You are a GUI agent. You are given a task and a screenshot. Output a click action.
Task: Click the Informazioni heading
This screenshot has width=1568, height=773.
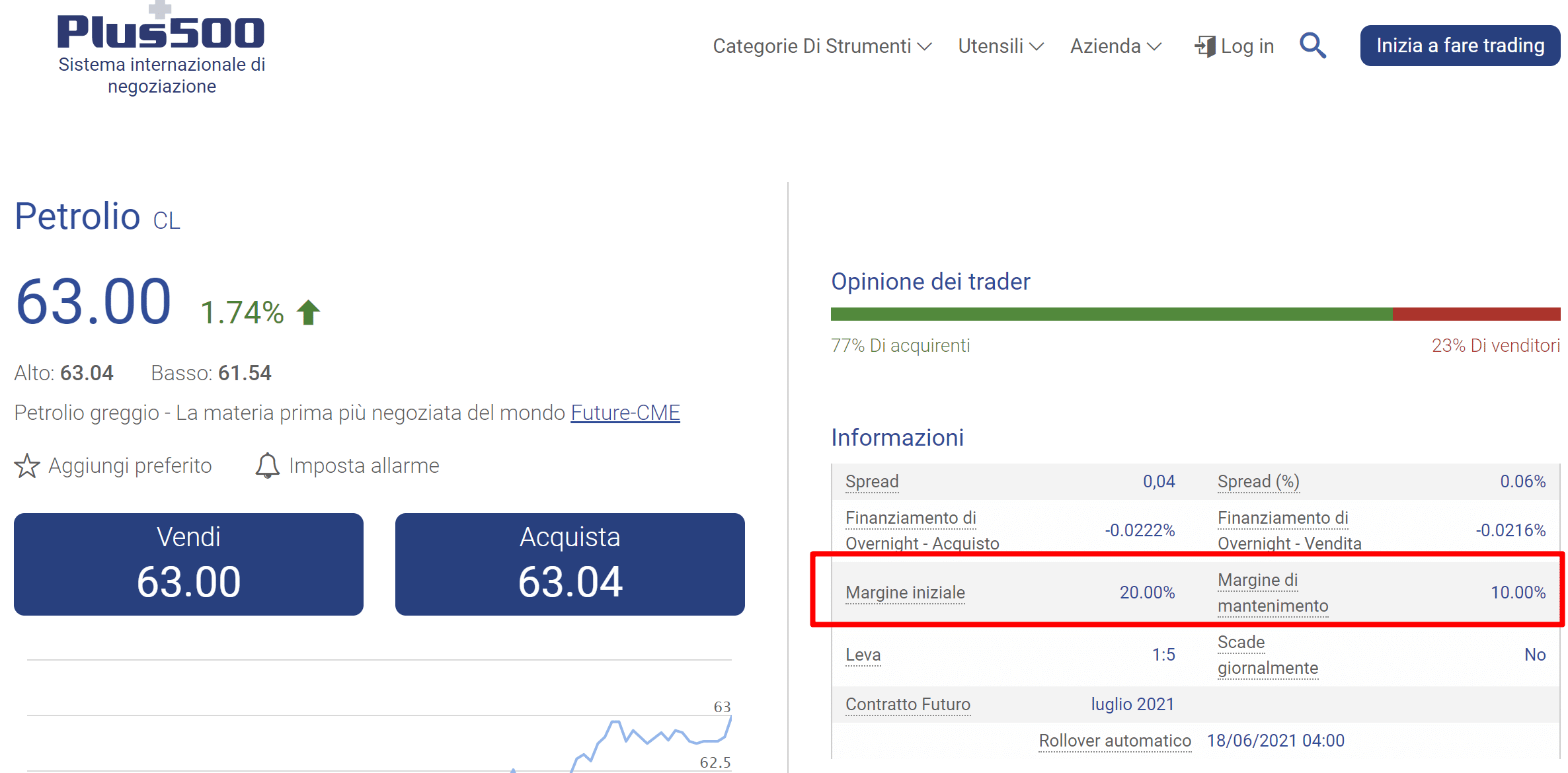[x=897, y=438]
